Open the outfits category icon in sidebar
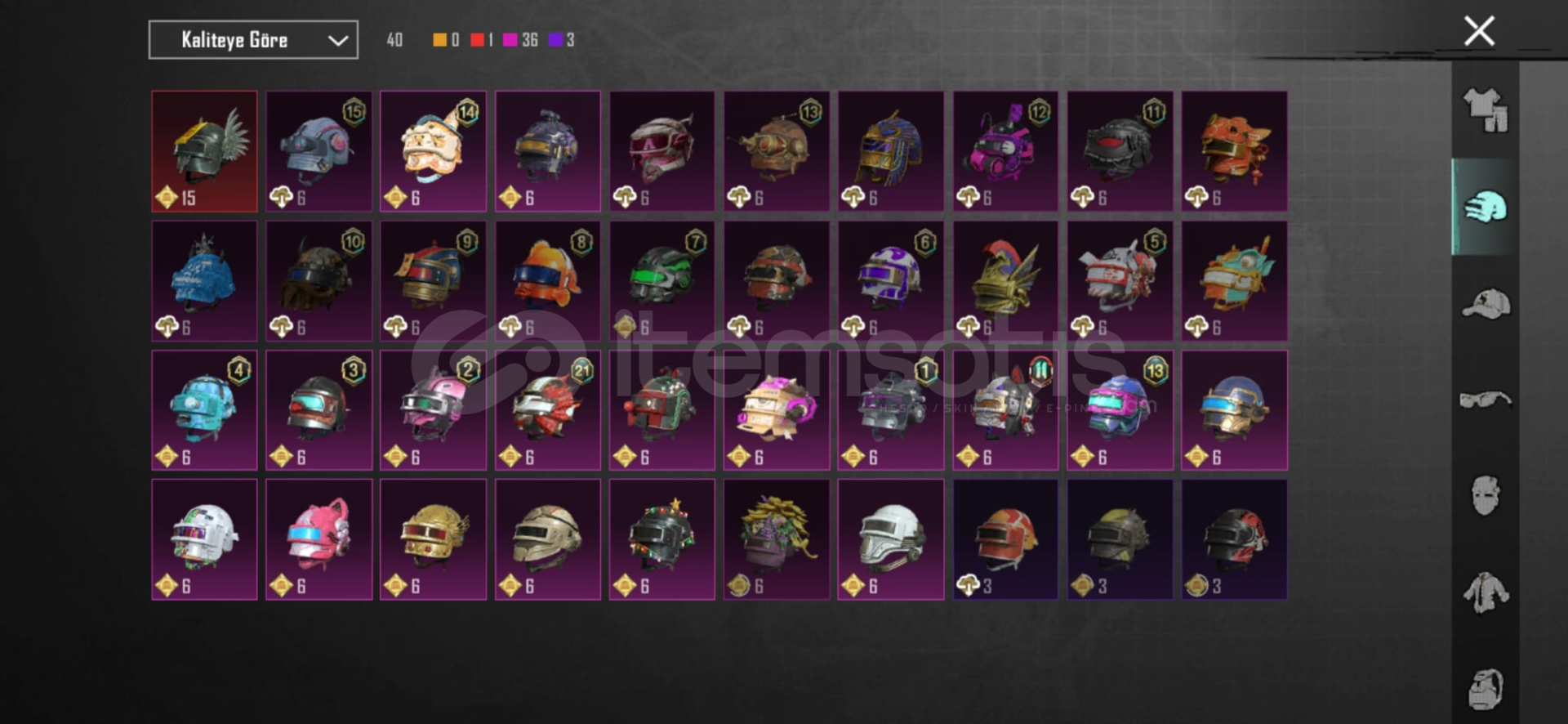 (x=1485, y=110)
